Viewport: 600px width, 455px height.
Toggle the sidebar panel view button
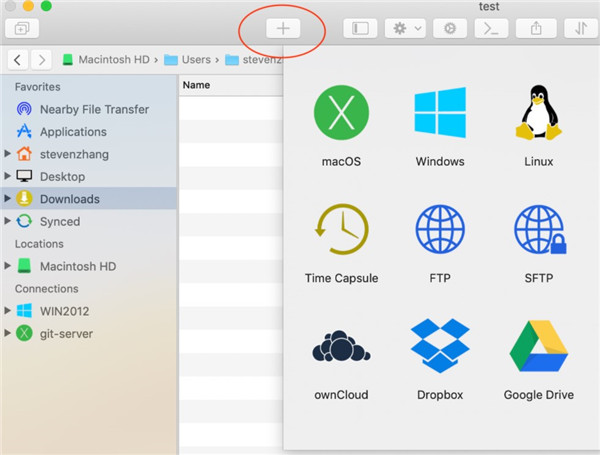(361, 29)
